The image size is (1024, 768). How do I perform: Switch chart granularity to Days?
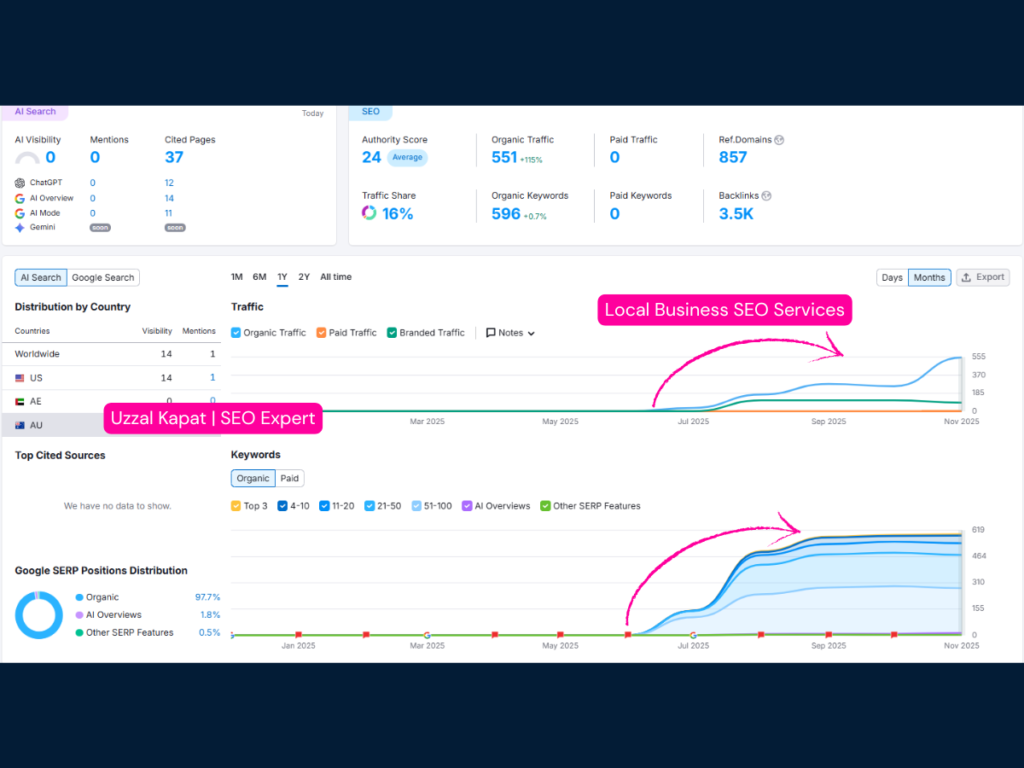[891, 278]
